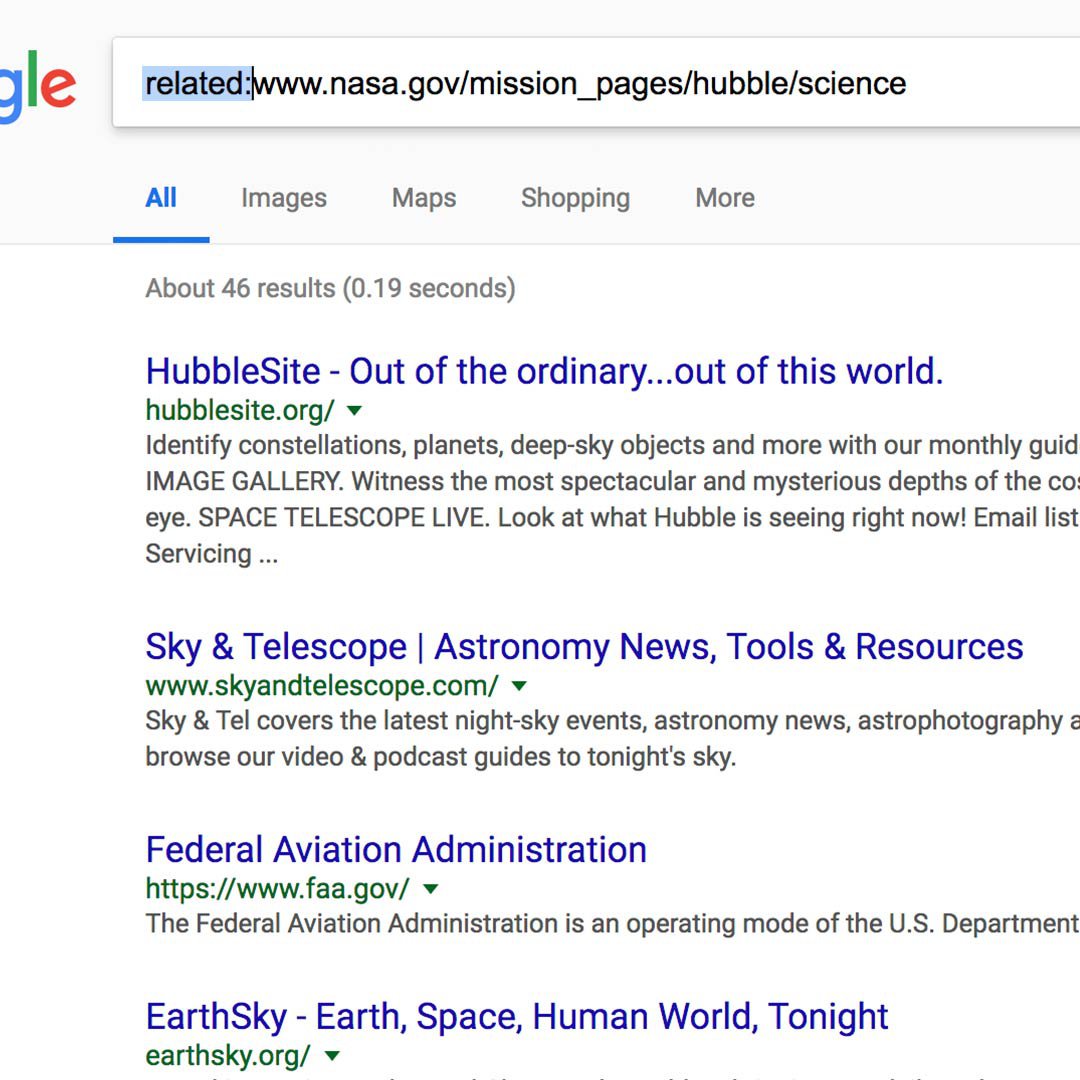Screen dimensions: 1080x1080
Task: Expand the arrow next to earthsky.org
Action: [332, 1056]
